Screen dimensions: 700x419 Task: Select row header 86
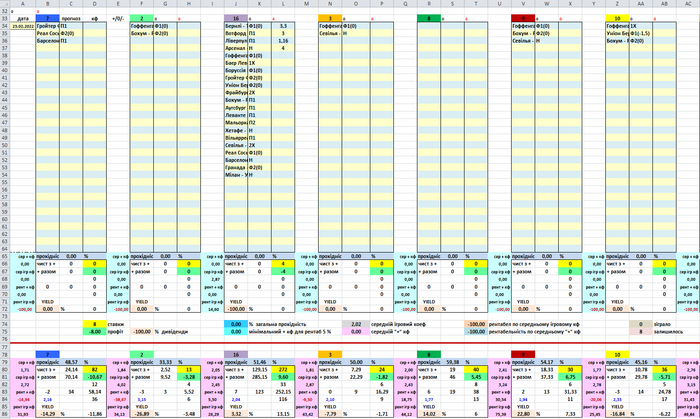5,414
